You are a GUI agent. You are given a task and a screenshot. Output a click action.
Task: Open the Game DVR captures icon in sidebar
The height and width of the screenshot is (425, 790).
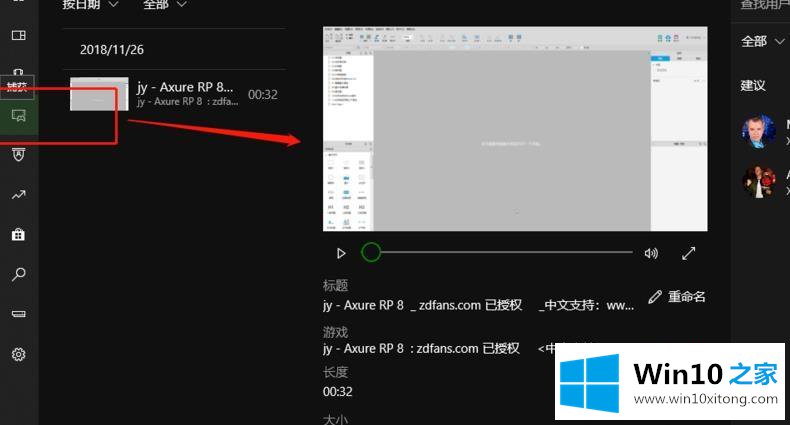click(x=19, y=116)
